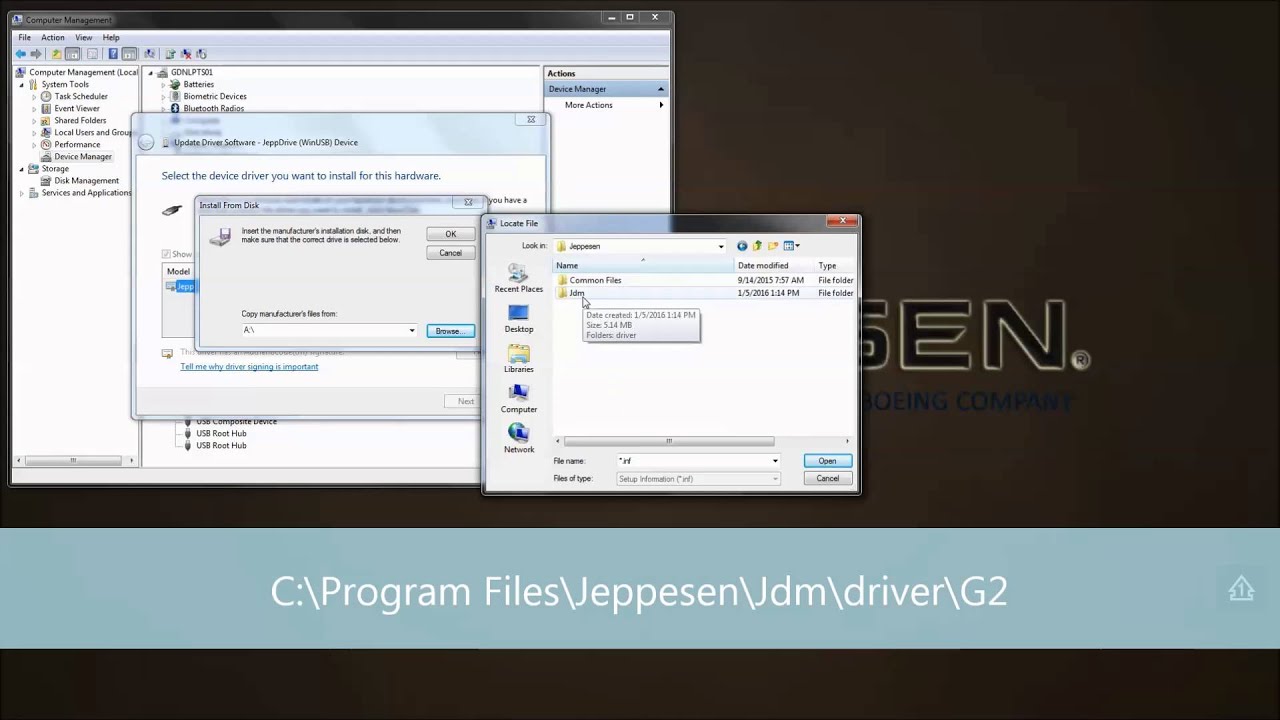Open the File name dropdown arrow
The image size is (1280, 720).
(x=774, y=461)
